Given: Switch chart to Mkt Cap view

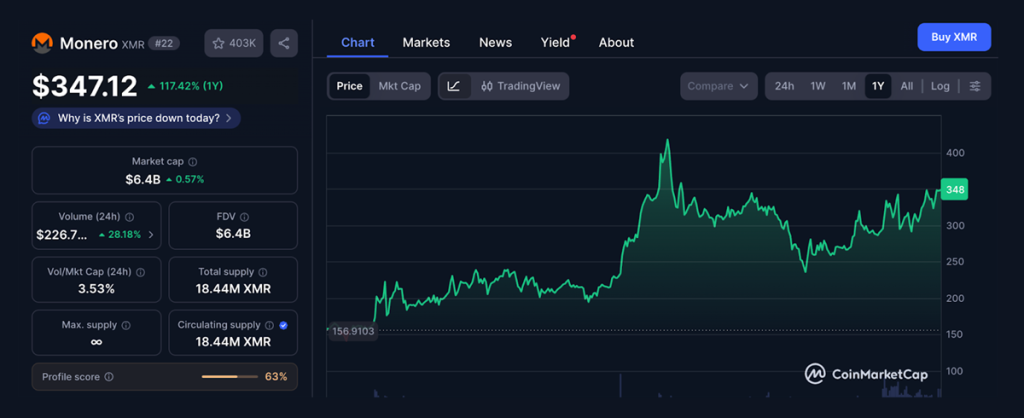Looking at the screenshot, I should 399,86.
